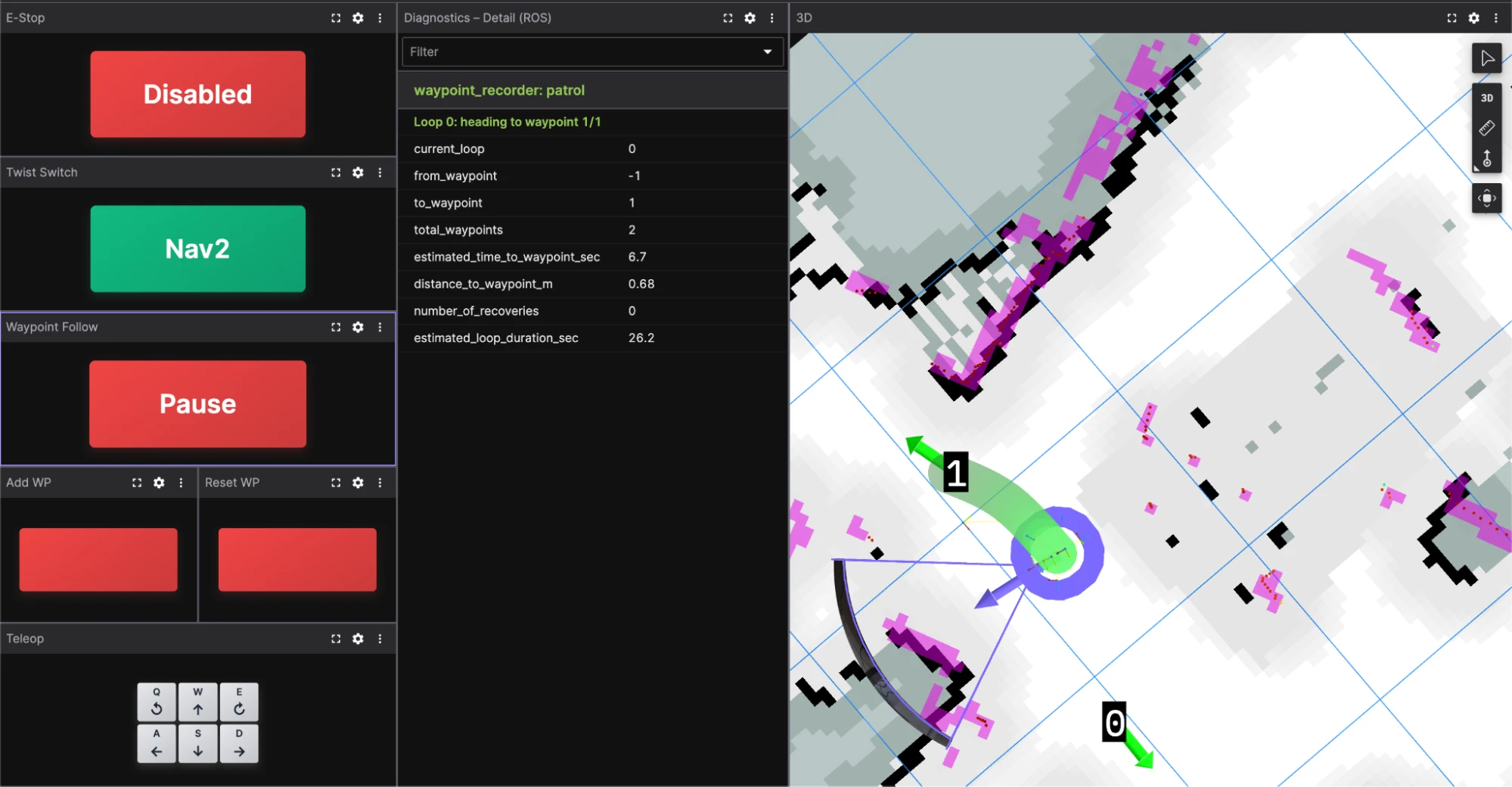Open Teleop panel settings gear
The width and height of the screenshot is (1512, 787).
[x=358, y=639]
